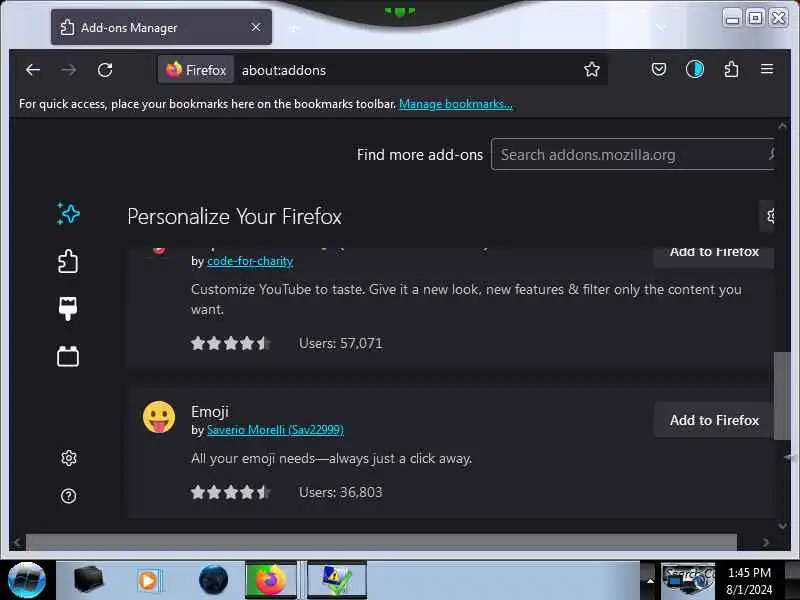Click scroll right arrow at bottom

click(765, 542)
